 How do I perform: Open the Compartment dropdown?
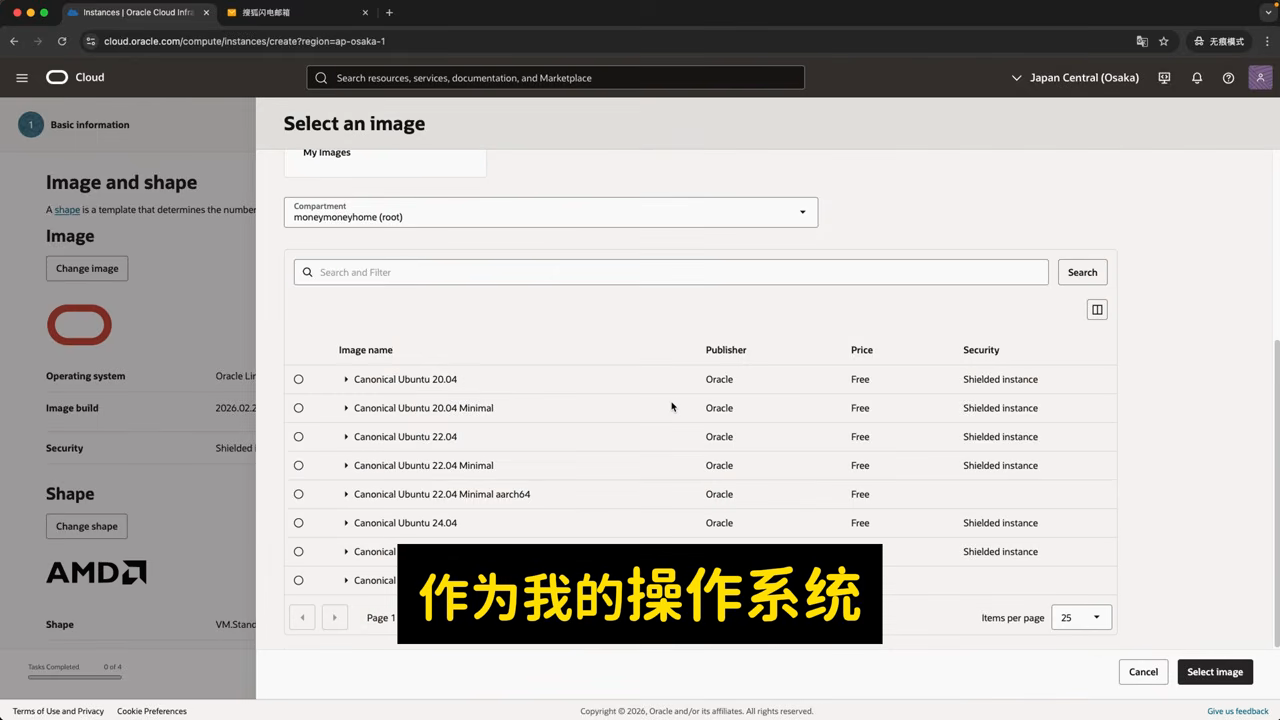[x=551, y=212]
